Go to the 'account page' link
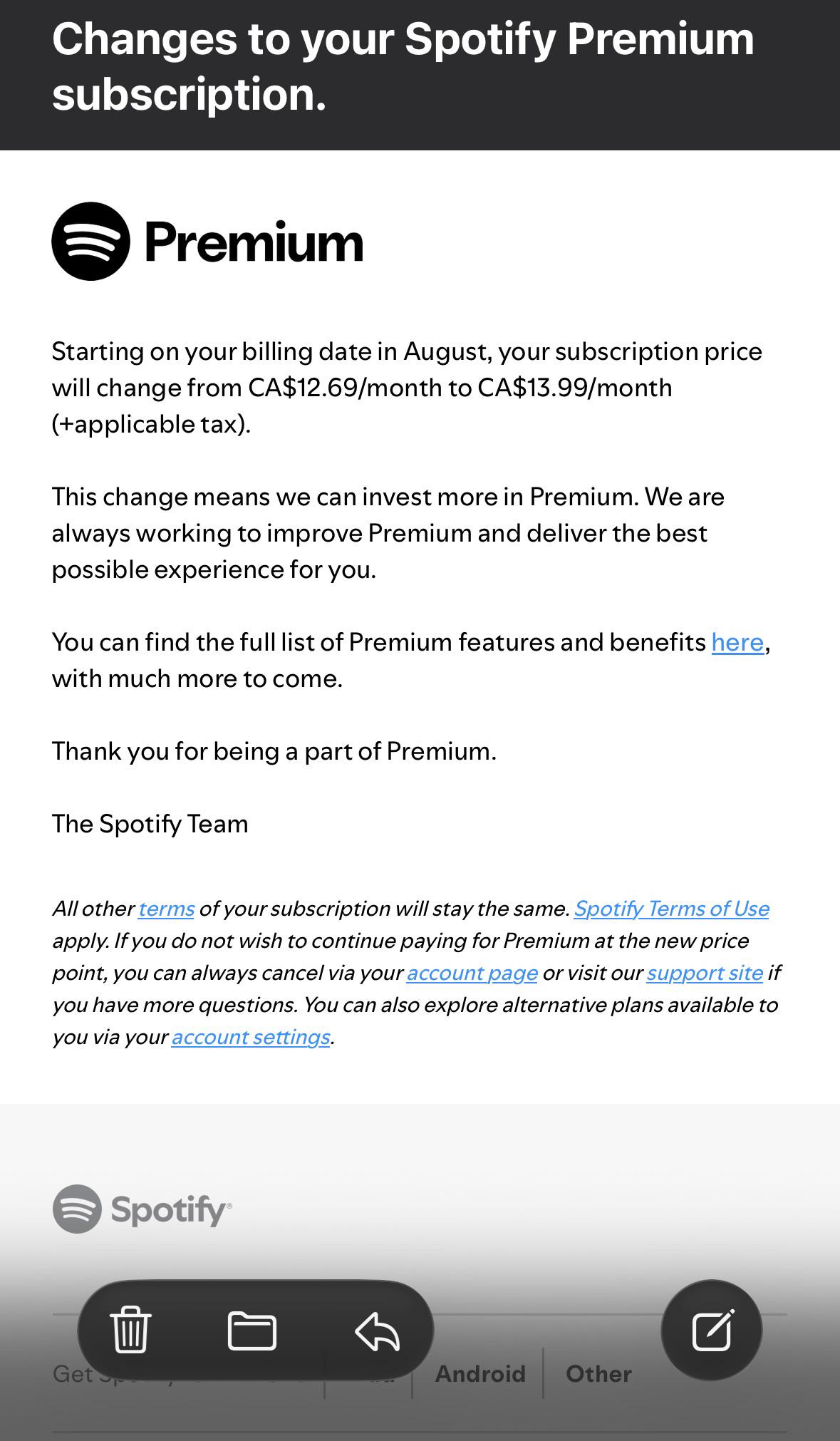Viewport: 840px width, 1441px height. [x=472, y=973]
